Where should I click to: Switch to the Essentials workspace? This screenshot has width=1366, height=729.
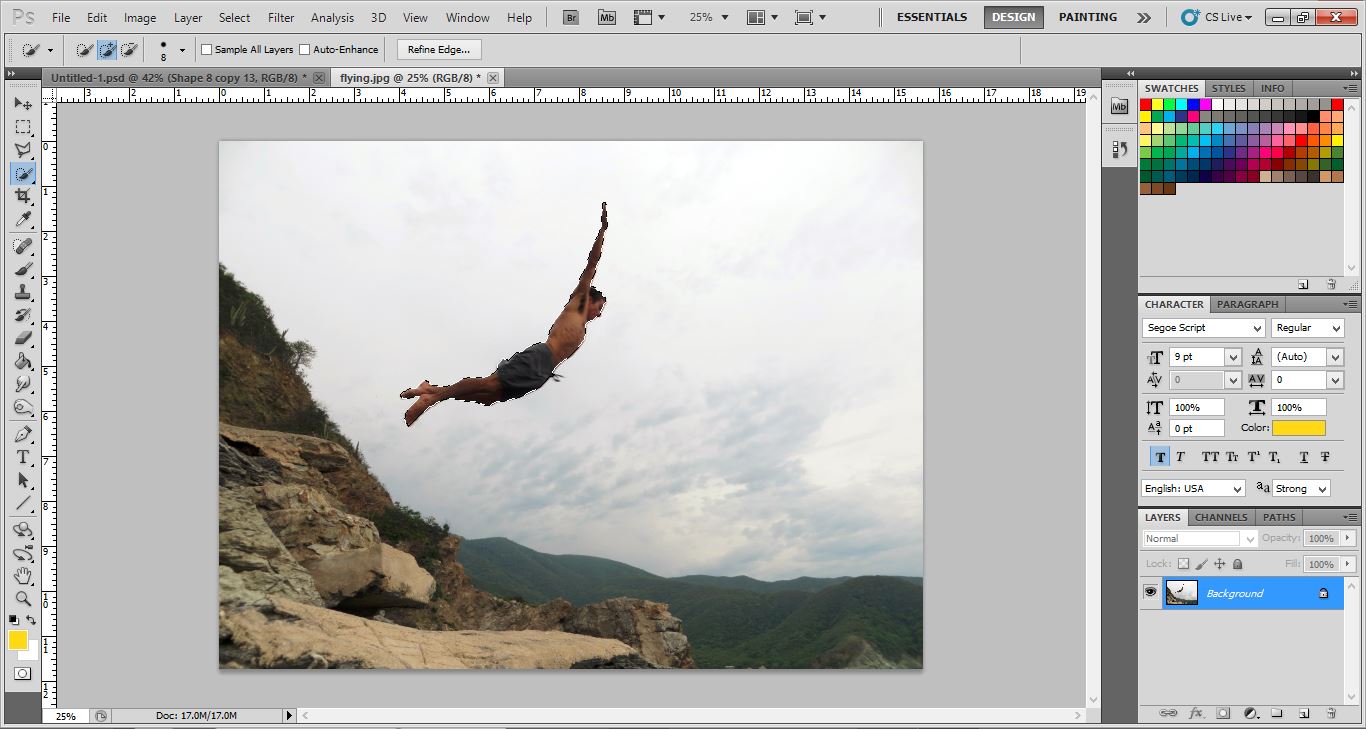tap(932, 17)
